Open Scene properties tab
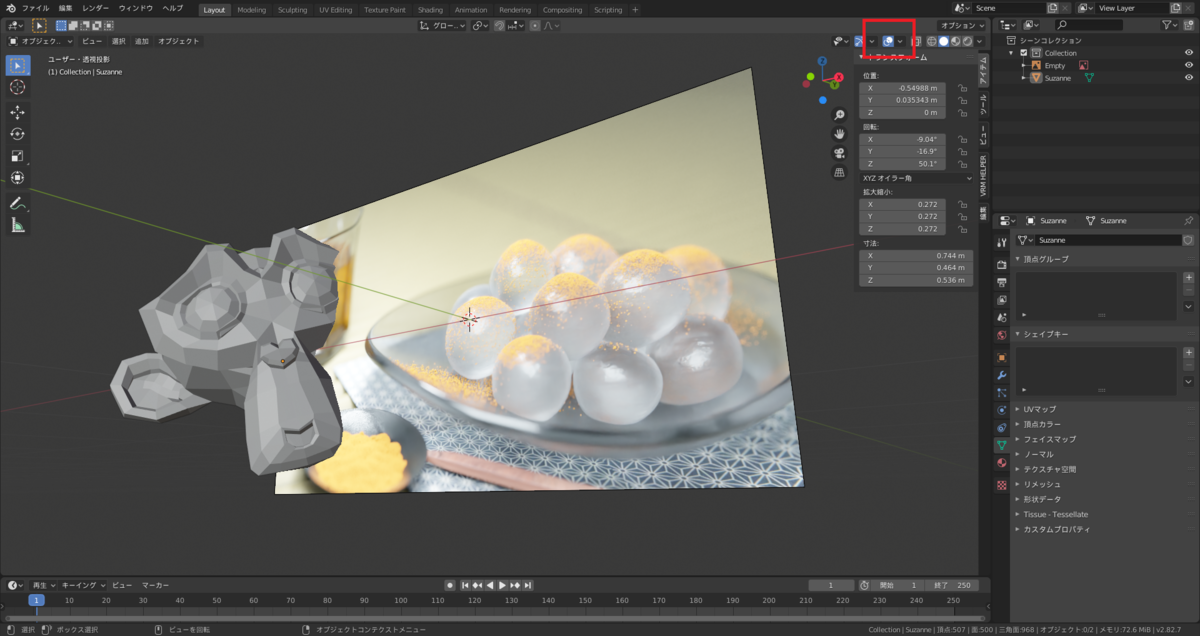 [x=1002, y=318]
